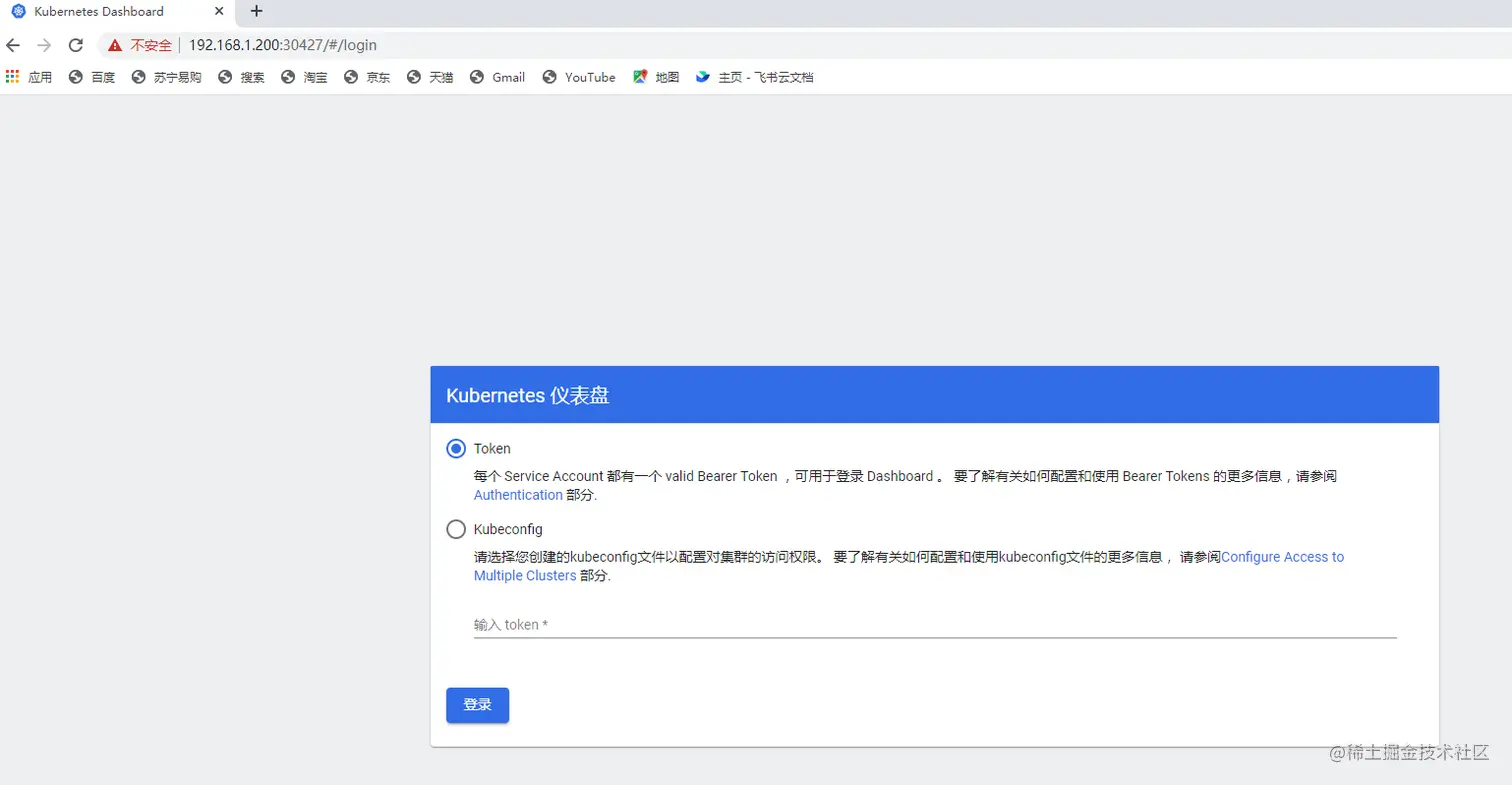Open the 京东 bookmark
The image size is (1512, 785).
click(x=367, y=77)
